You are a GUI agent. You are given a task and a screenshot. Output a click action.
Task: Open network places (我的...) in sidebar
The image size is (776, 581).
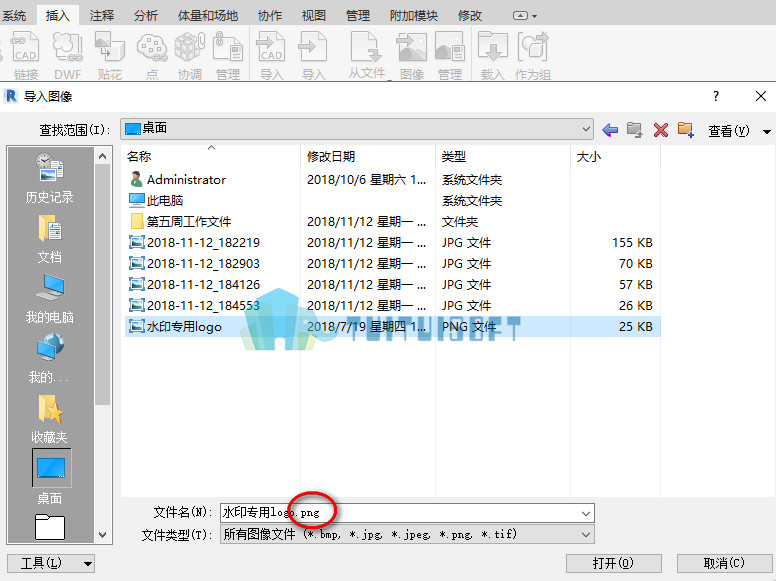coord(49,359)
